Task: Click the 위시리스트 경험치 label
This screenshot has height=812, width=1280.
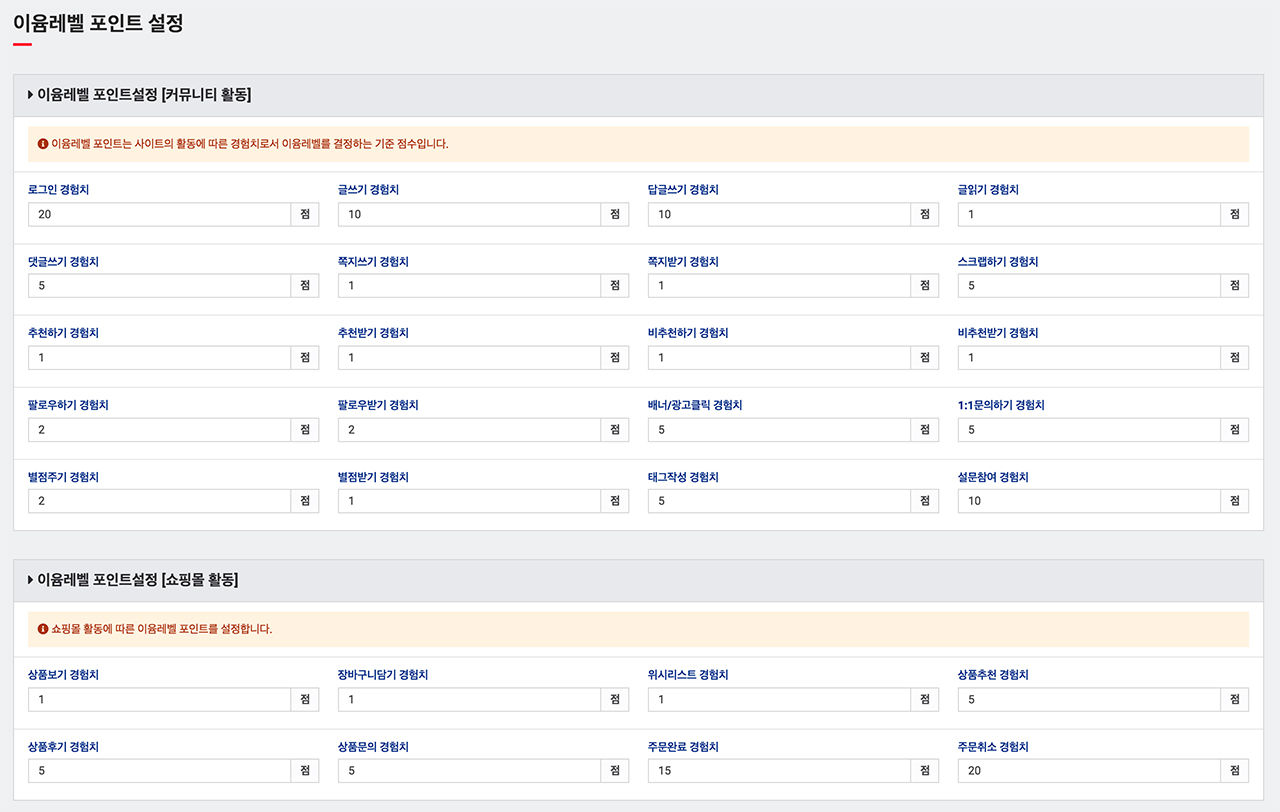Action: (x=689, y=675)
